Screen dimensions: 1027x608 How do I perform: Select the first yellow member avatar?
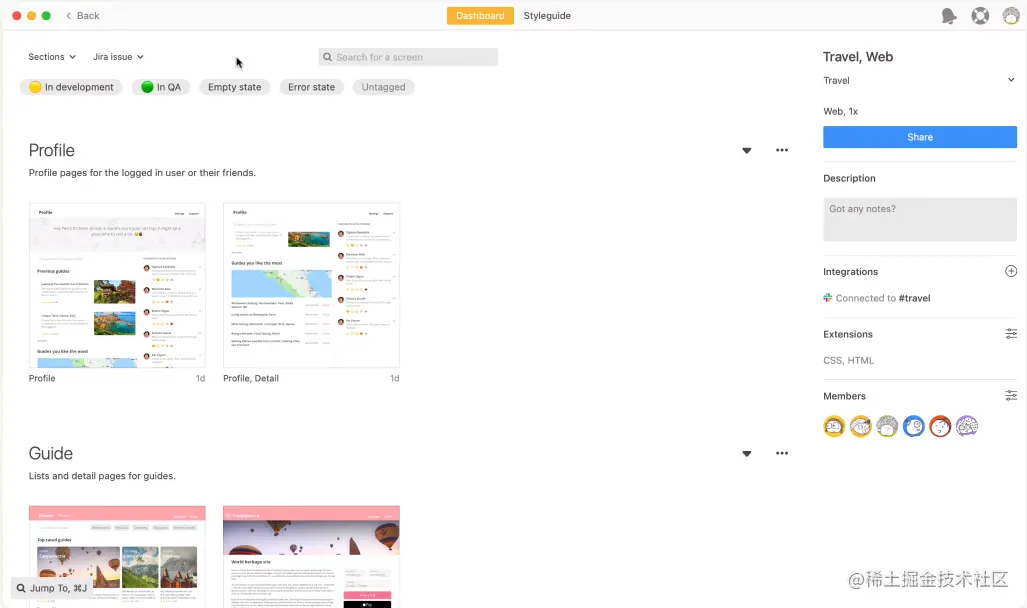pos(834,427)
